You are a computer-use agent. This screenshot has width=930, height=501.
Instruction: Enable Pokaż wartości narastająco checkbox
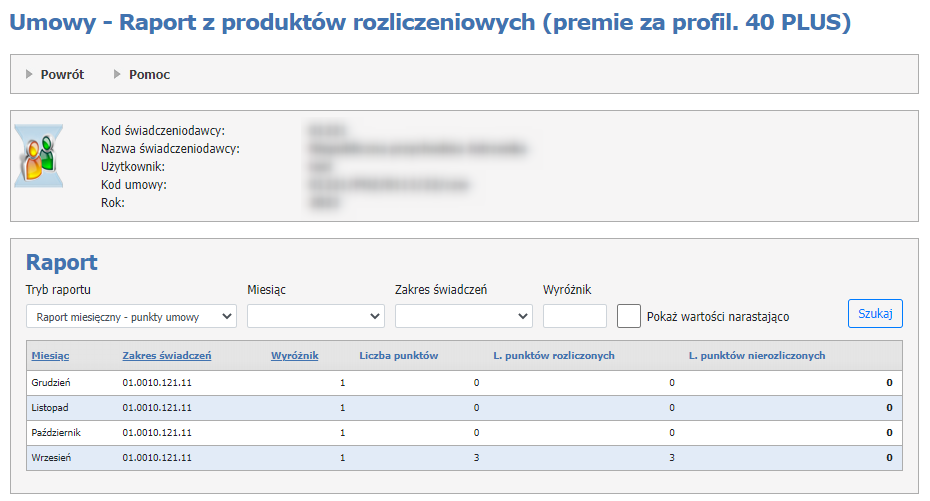click(629, 316)
